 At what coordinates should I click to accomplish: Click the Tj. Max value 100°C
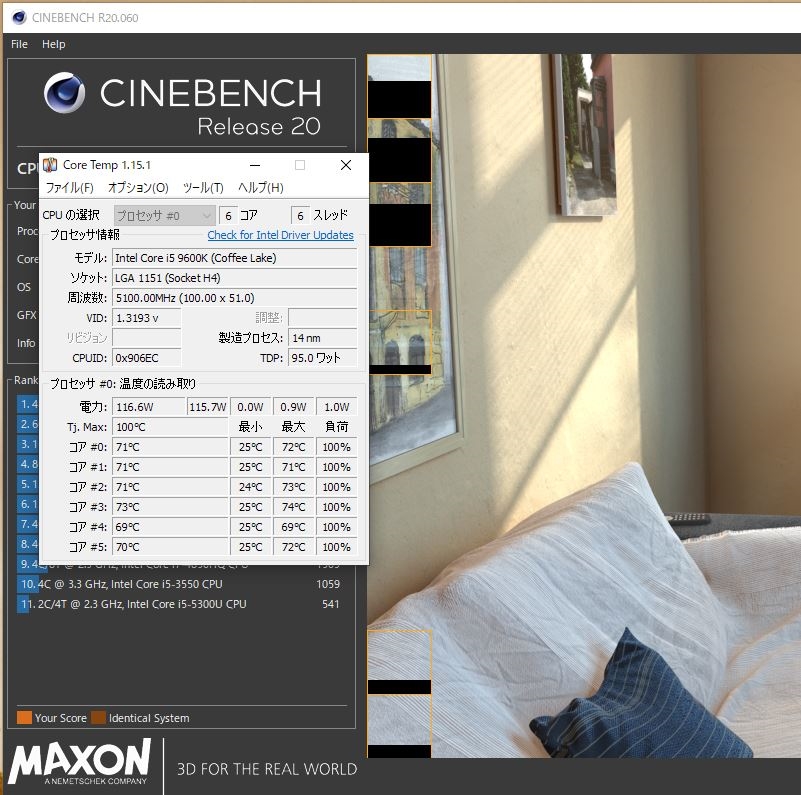point(170,427)
